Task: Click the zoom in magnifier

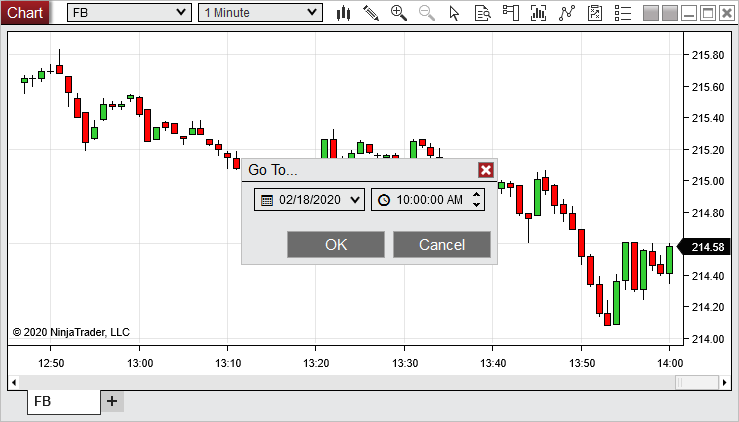Action: (x=399, y=13)
